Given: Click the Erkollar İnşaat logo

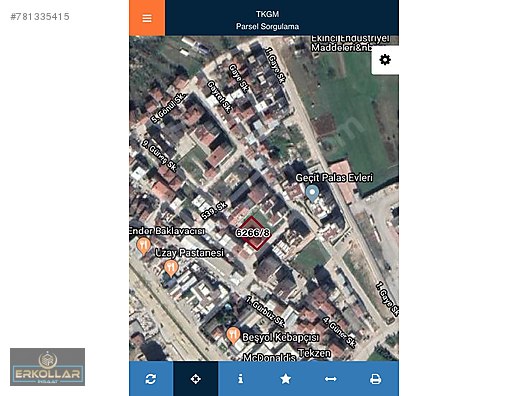Looking at the screenshot, I should pyautogui.click(x=47, y=367).
